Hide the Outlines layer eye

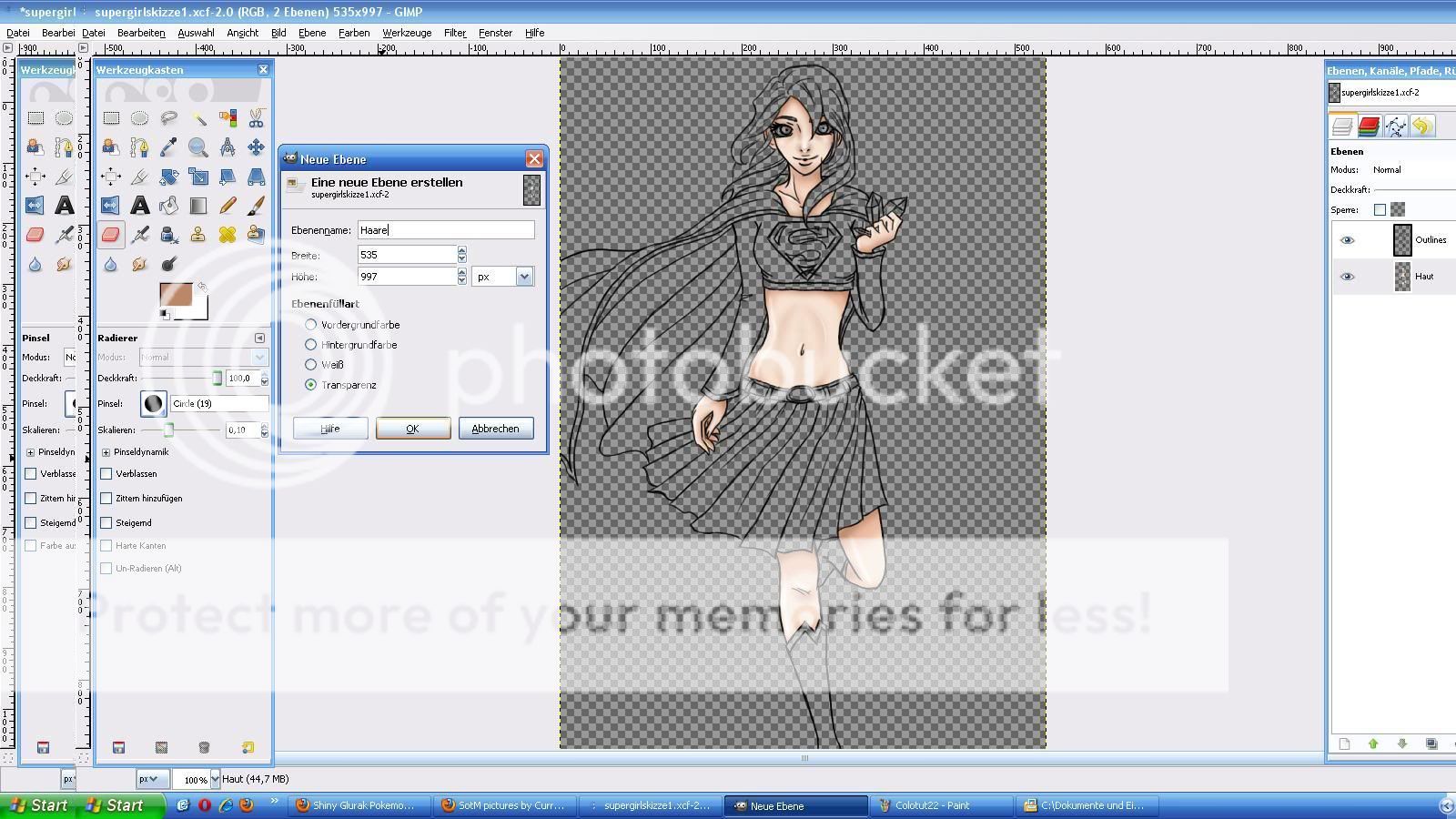(1348, 240)
